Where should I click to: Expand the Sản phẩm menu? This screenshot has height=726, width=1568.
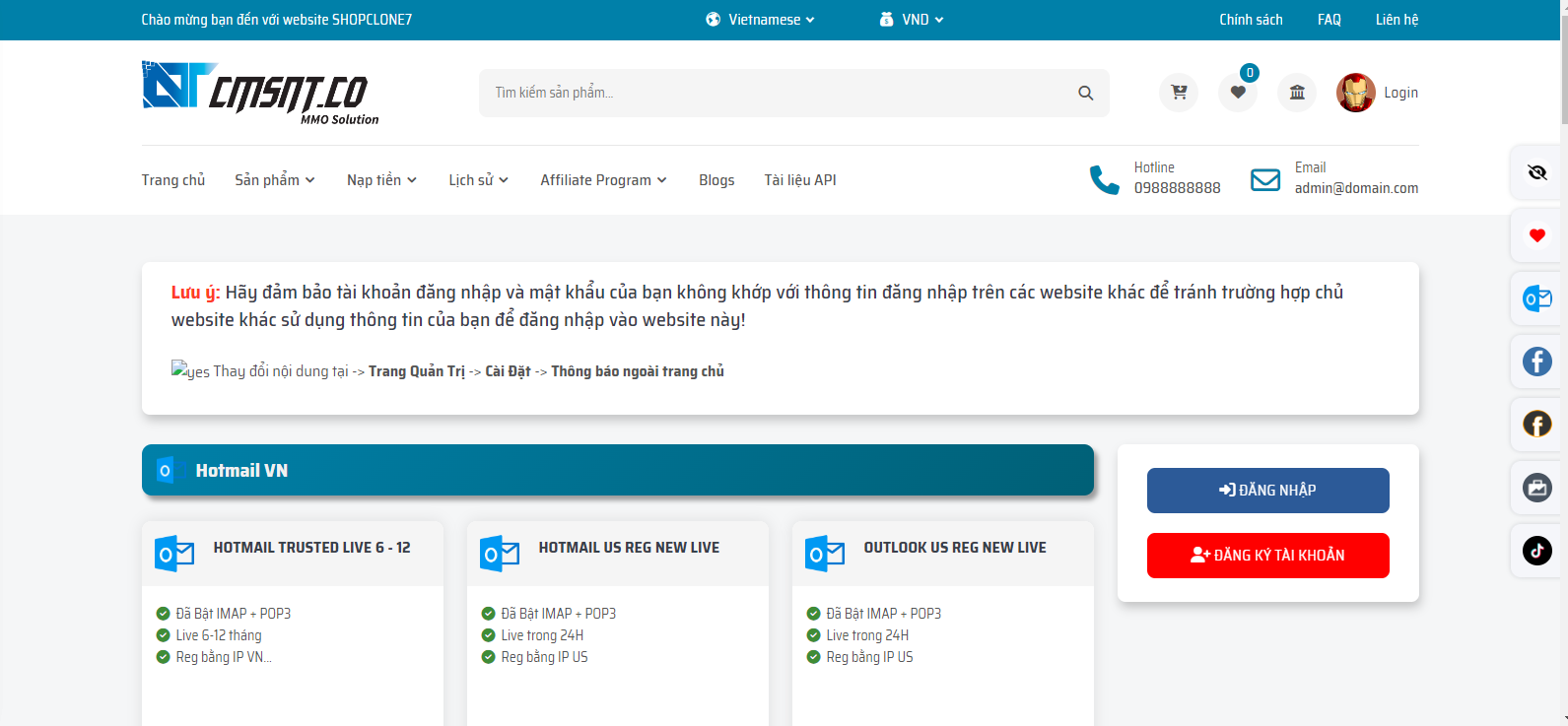point(274,180)
